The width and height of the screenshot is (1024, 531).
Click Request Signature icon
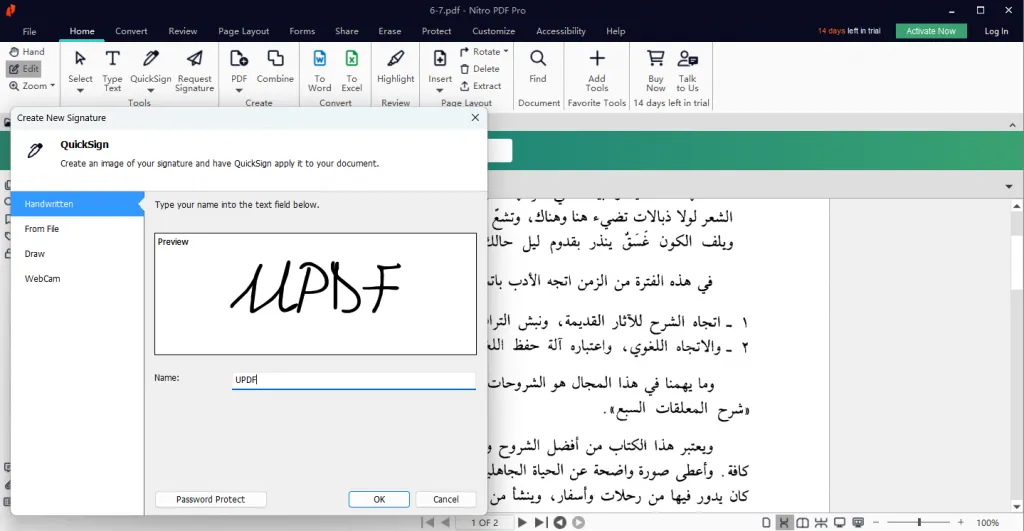point(195,59)
